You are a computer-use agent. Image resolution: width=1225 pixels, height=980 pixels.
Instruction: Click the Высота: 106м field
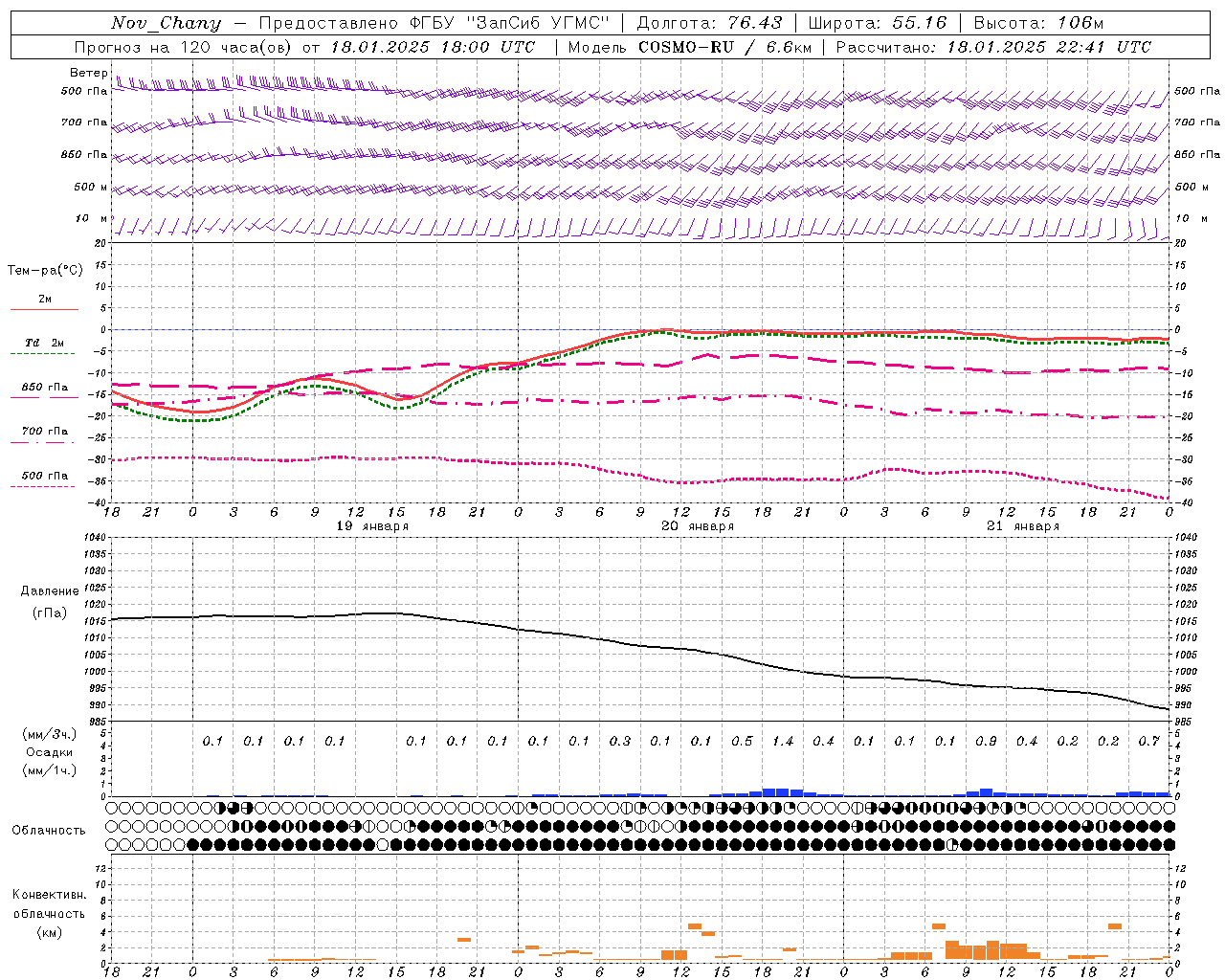[x=1037, y=23]
